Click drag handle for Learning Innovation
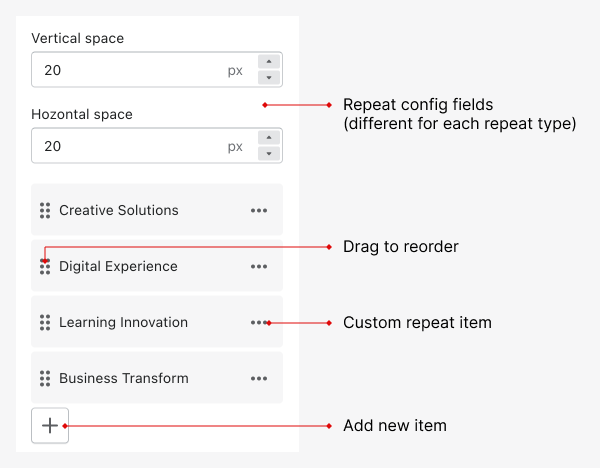Screen dimensions: 600x468 click(45, 322)
